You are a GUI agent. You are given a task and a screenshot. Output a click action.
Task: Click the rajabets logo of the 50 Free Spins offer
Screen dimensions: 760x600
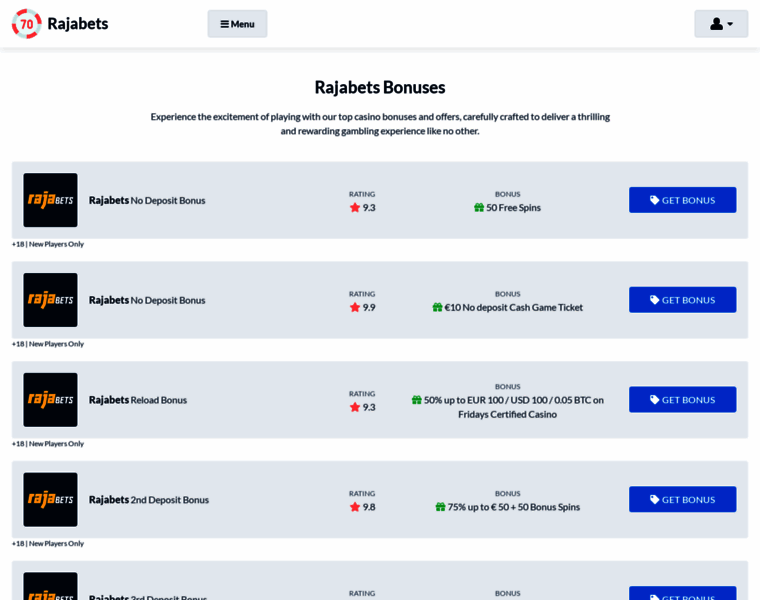point(50,200)
